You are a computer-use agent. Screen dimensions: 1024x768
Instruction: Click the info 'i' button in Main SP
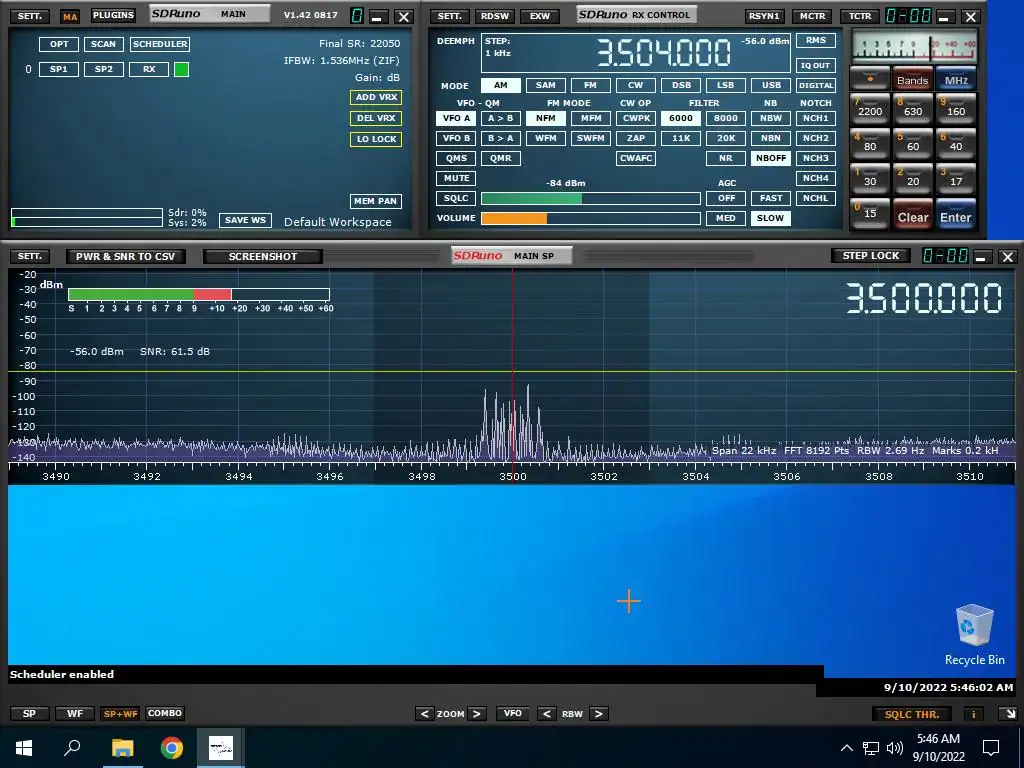pyautogui.click(x=974, y=714)
